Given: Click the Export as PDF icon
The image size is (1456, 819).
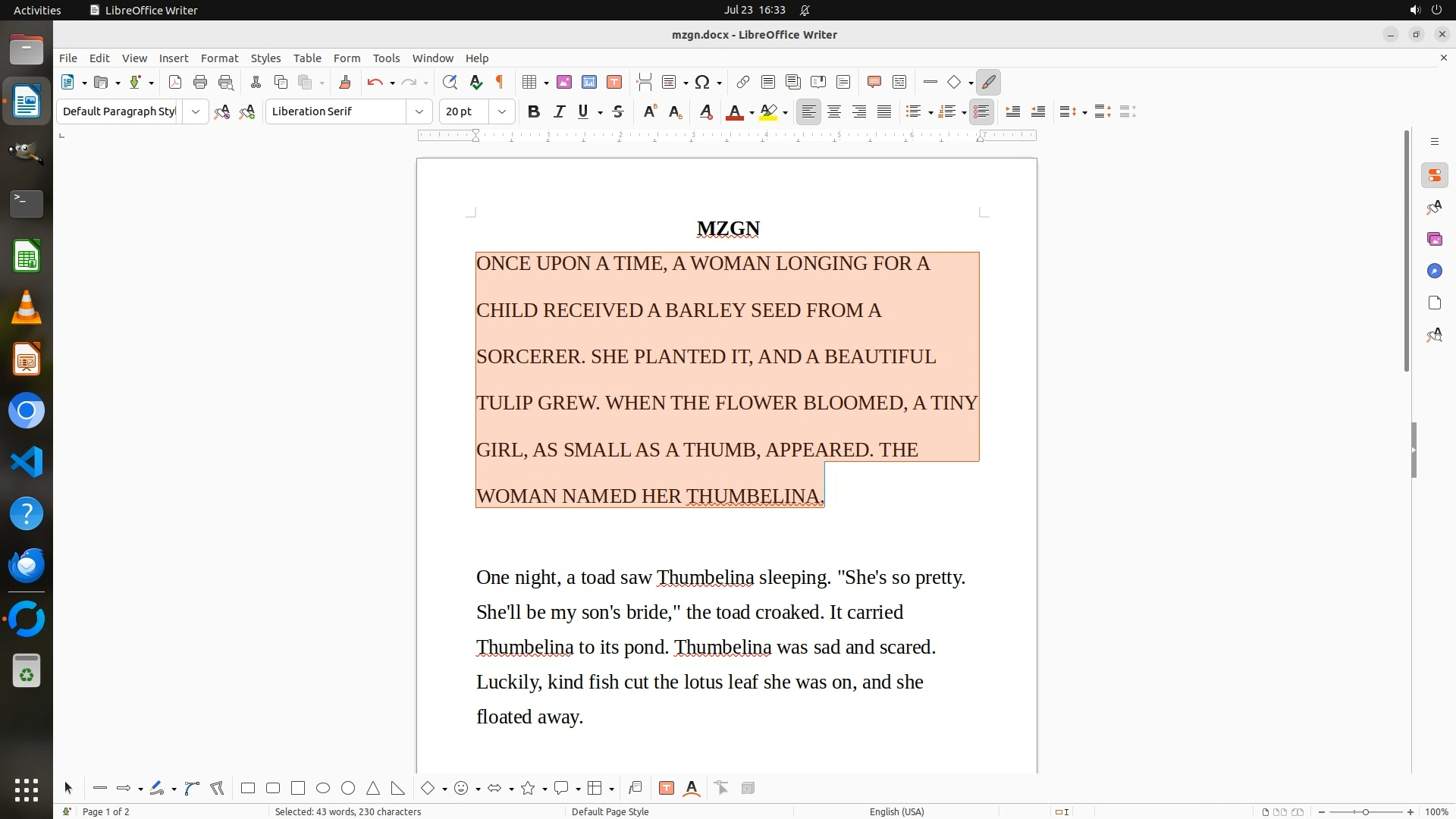Looking at the screenshot, I should (175, 82).
